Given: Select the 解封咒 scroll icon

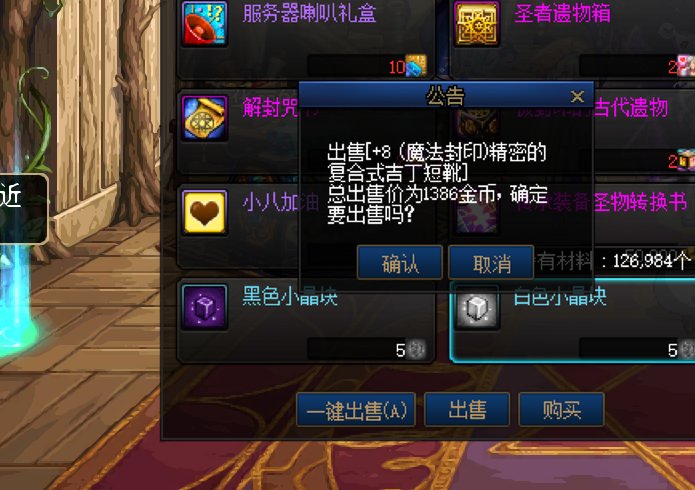Looking at the screenshot, I should [x=204, y=118].
